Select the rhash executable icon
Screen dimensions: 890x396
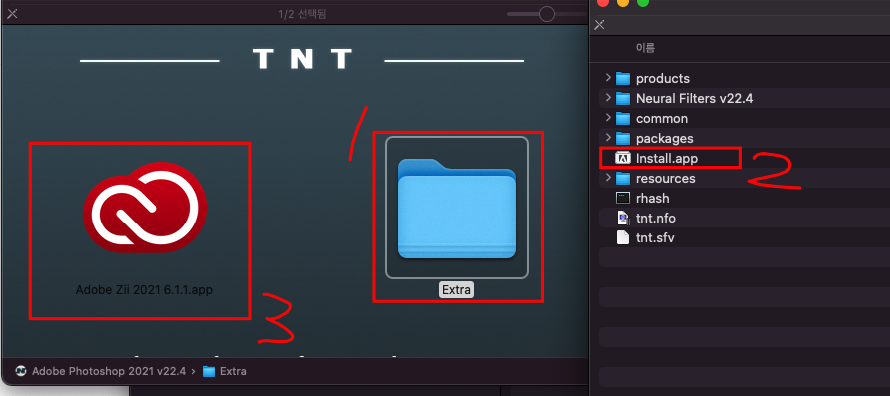(x=623, y=198)
